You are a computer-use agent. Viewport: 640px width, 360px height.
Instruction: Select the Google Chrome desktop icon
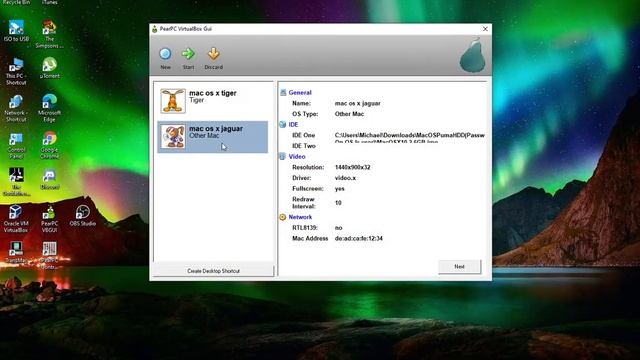point(49,145)
